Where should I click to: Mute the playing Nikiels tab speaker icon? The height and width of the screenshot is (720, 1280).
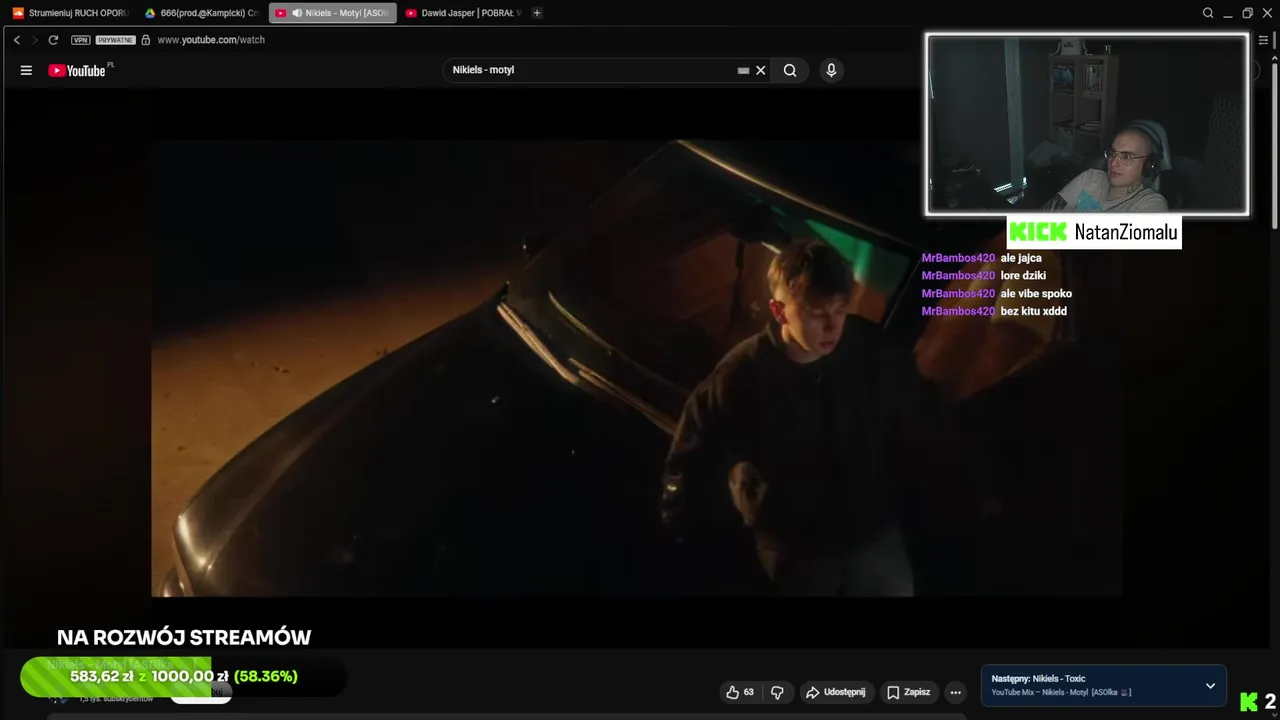[297, 13]
